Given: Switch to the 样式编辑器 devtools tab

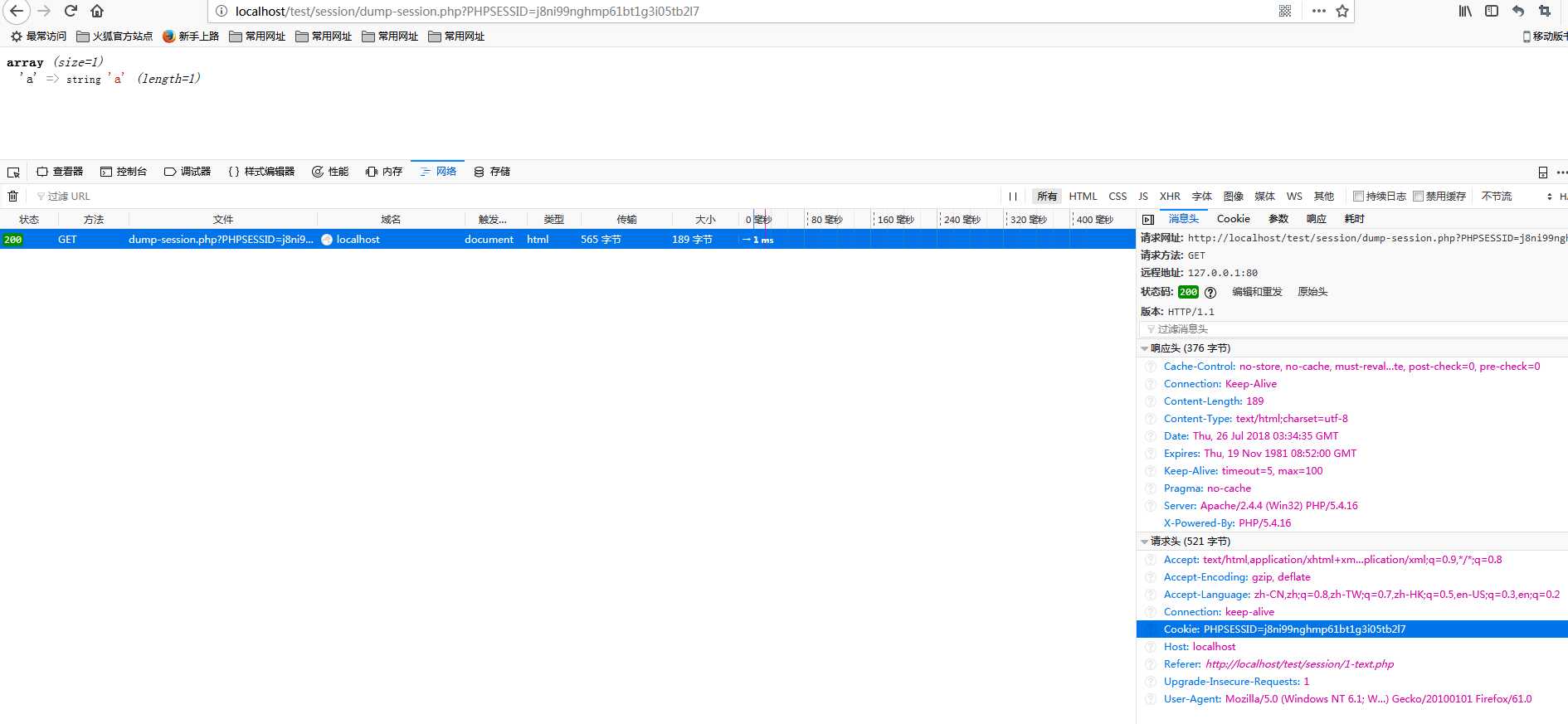Looking at the screenshot, I should [x=261, y=172].
